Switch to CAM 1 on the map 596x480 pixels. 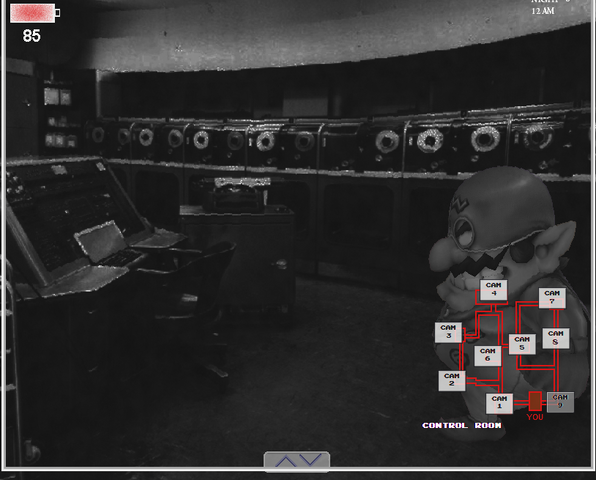tap(499, 403)
